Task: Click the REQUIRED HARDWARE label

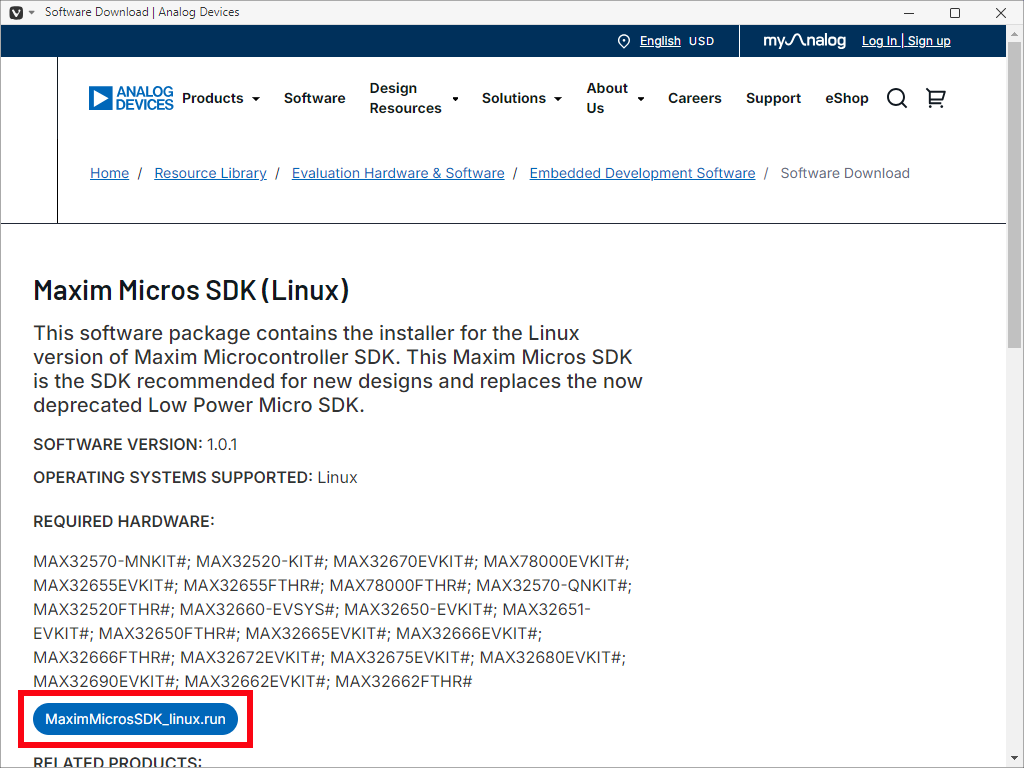Action: [x=123, y=521]
